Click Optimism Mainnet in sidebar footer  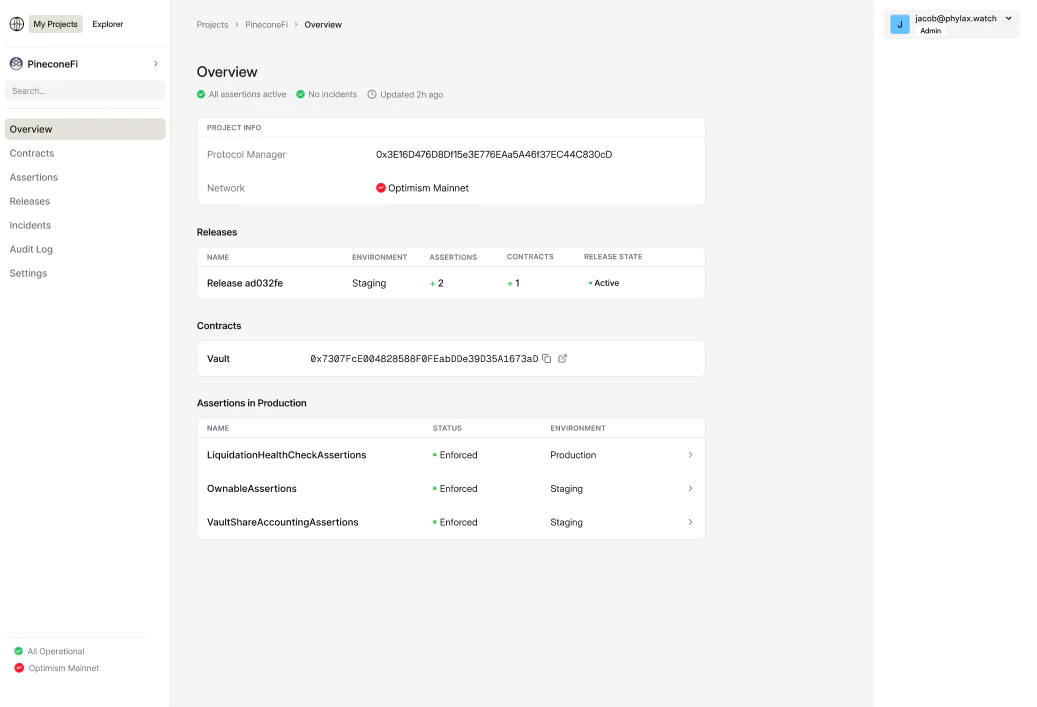(63, 668)
